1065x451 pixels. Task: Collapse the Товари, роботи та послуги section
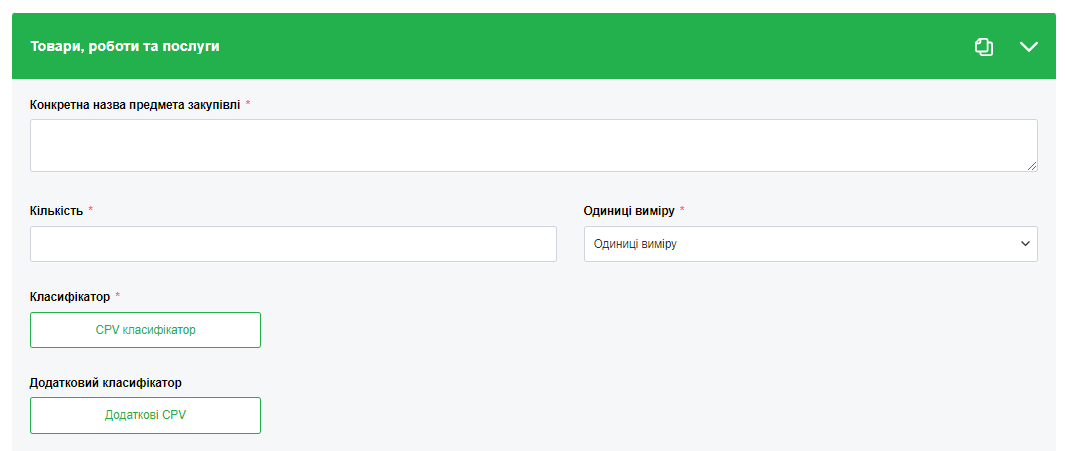1029,47
